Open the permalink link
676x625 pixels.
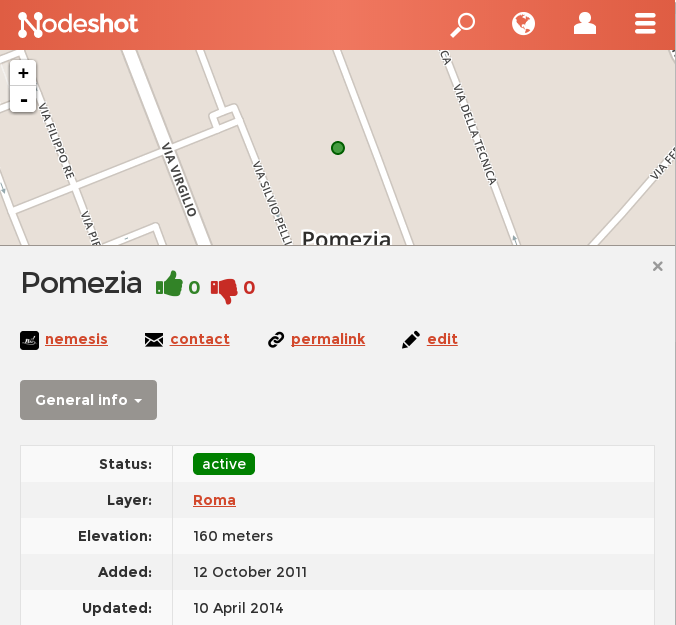click(x=328, y=339)
